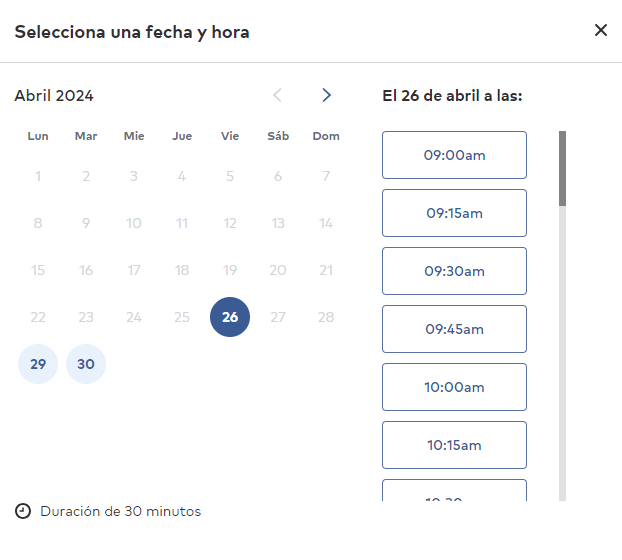The width and height of the screenshot is (622, 560).
Task: Click the clock icon beside duration
Action: pos(23,511)
